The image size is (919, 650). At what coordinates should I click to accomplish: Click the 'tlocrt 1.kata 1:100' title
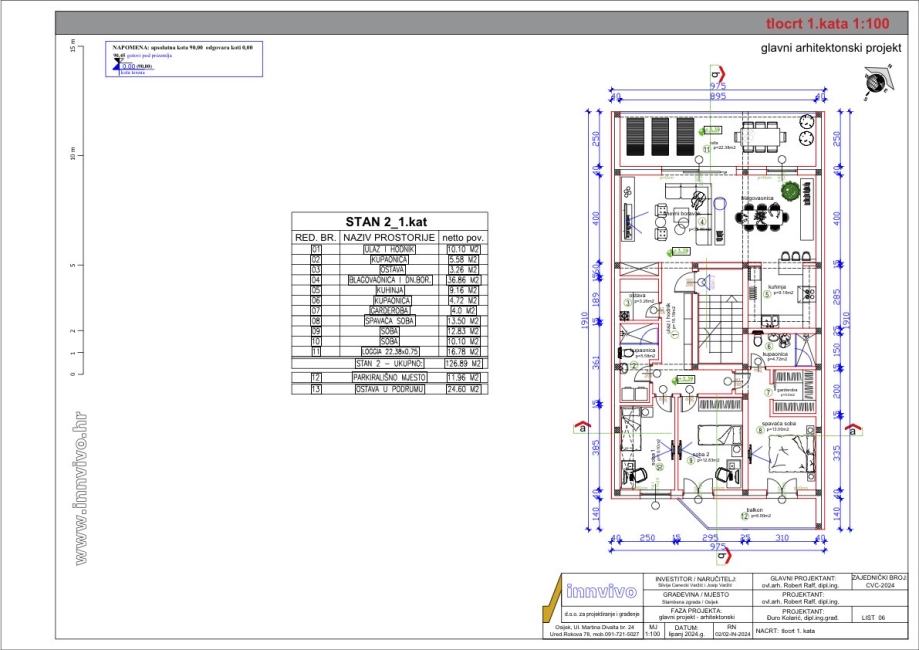point(827,23)
